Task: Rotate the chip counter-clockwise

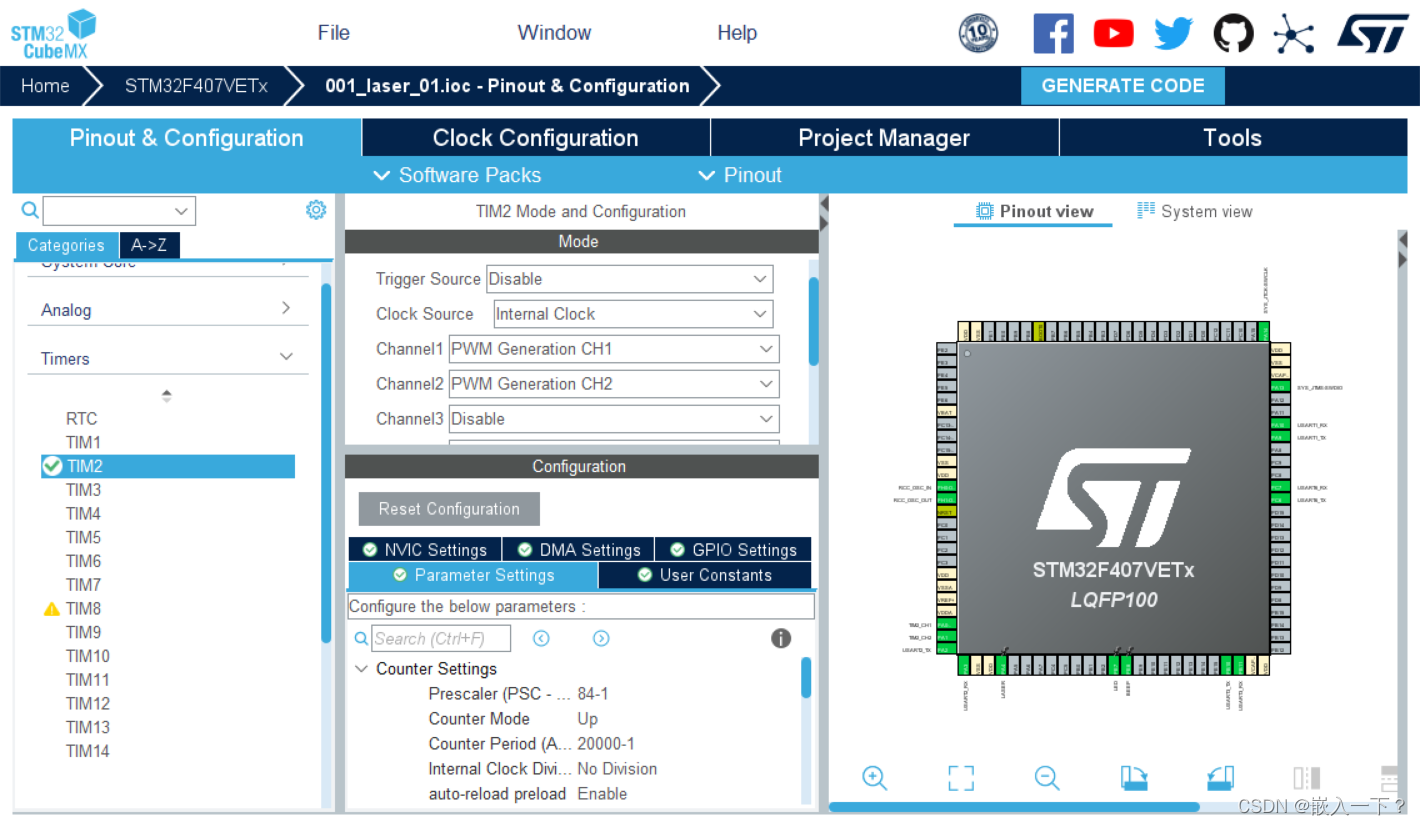Action: (x=1221, y=778)
